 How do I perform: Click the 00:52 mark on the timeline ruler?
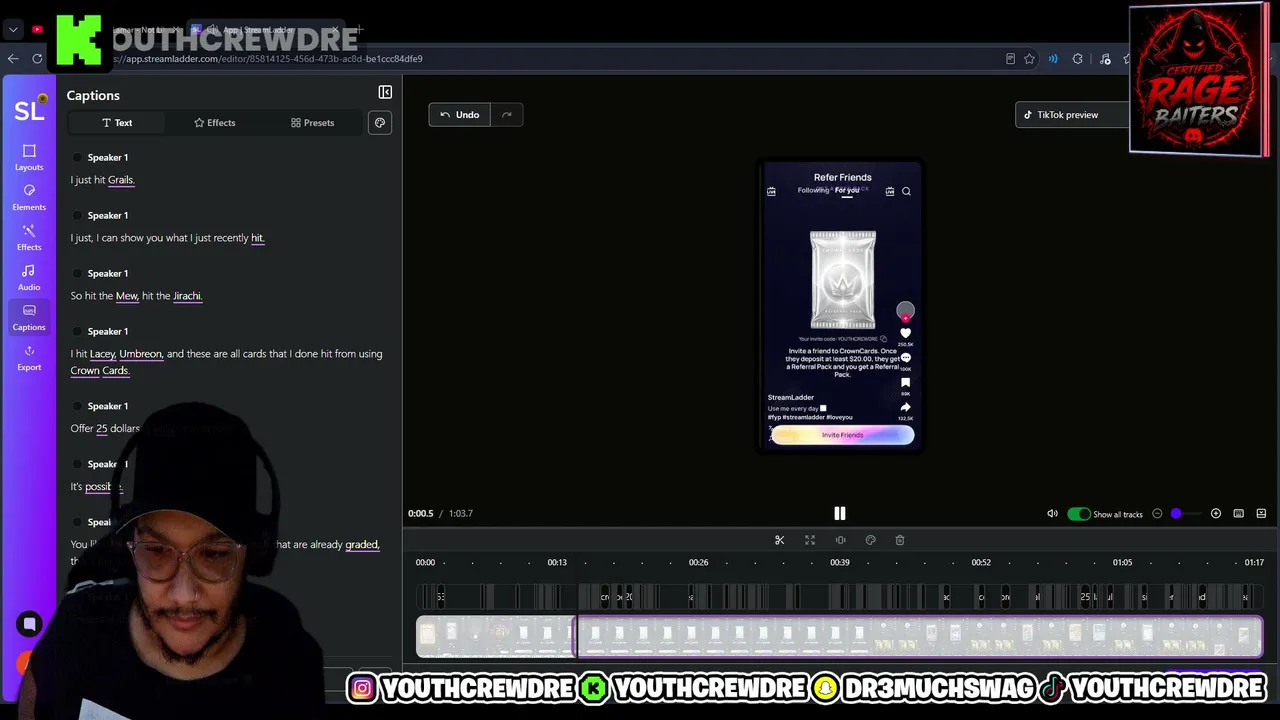981,562
